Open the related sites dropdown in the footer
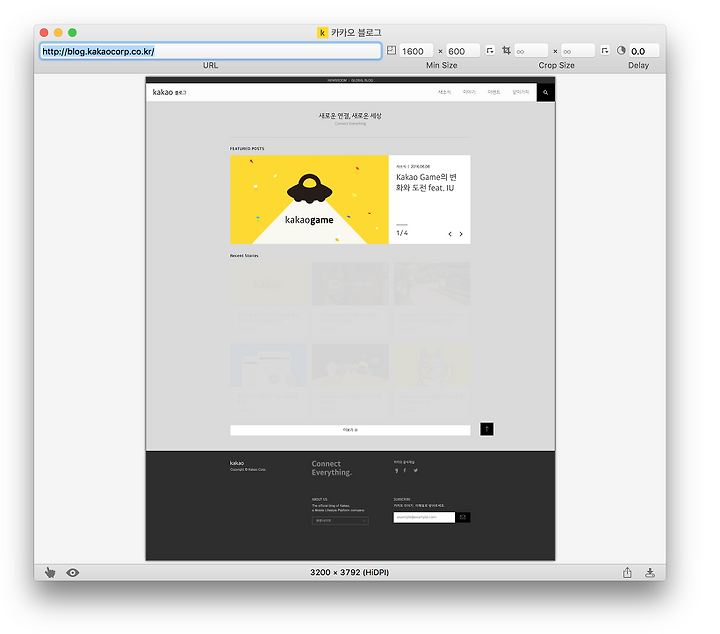Image resolution: width=720 pixels, height=634 pixels. (x=340, y=521)
